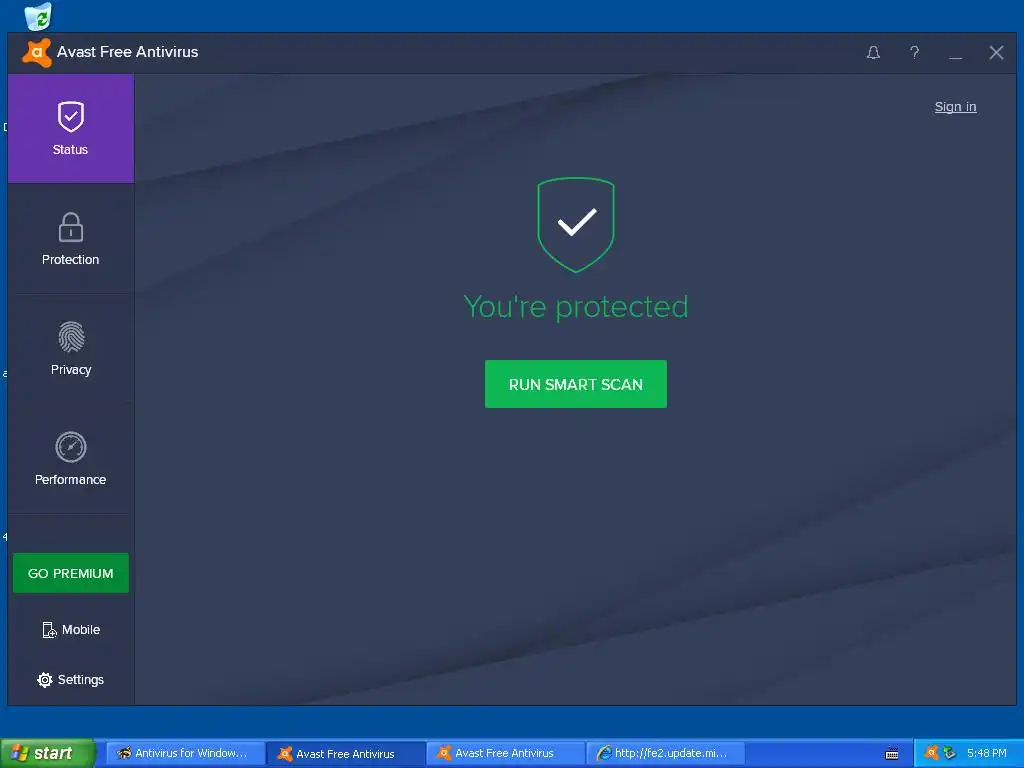Image resolution: width=1024 pixels, height=768 pixels.
Task: Open the Performance section
Action: [x=71, y=458]
